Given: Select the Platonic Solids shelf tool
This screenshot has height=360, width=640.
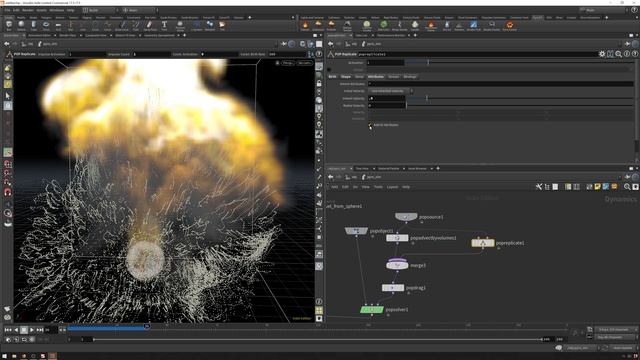Looking at the screenshot, I should 180,25.
